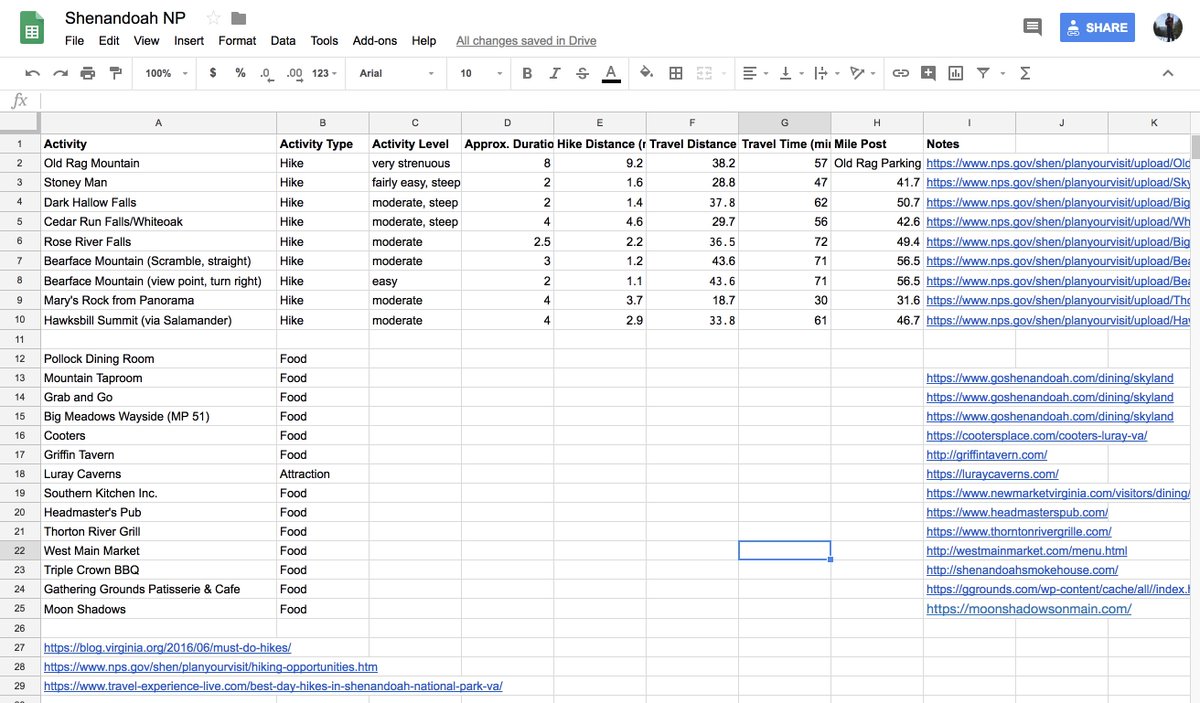
Task: Format as currency with dollar icon
Action: (213, 73)
